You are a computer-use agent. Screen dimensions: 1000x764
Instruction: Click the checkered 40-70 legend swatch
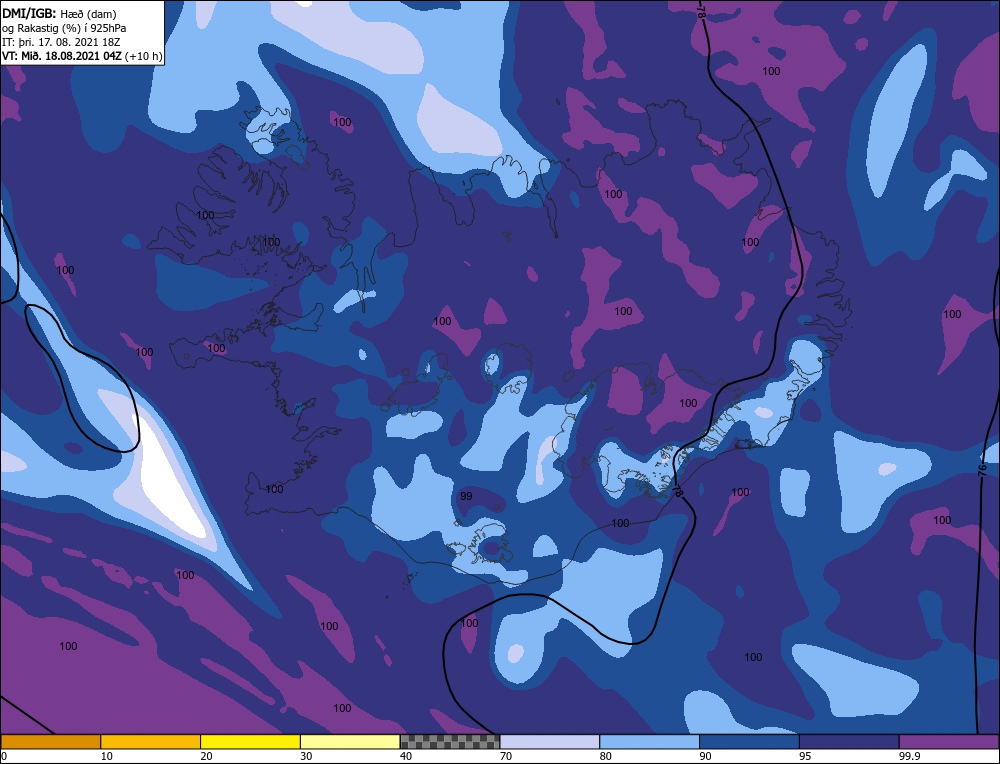(450, 741)
